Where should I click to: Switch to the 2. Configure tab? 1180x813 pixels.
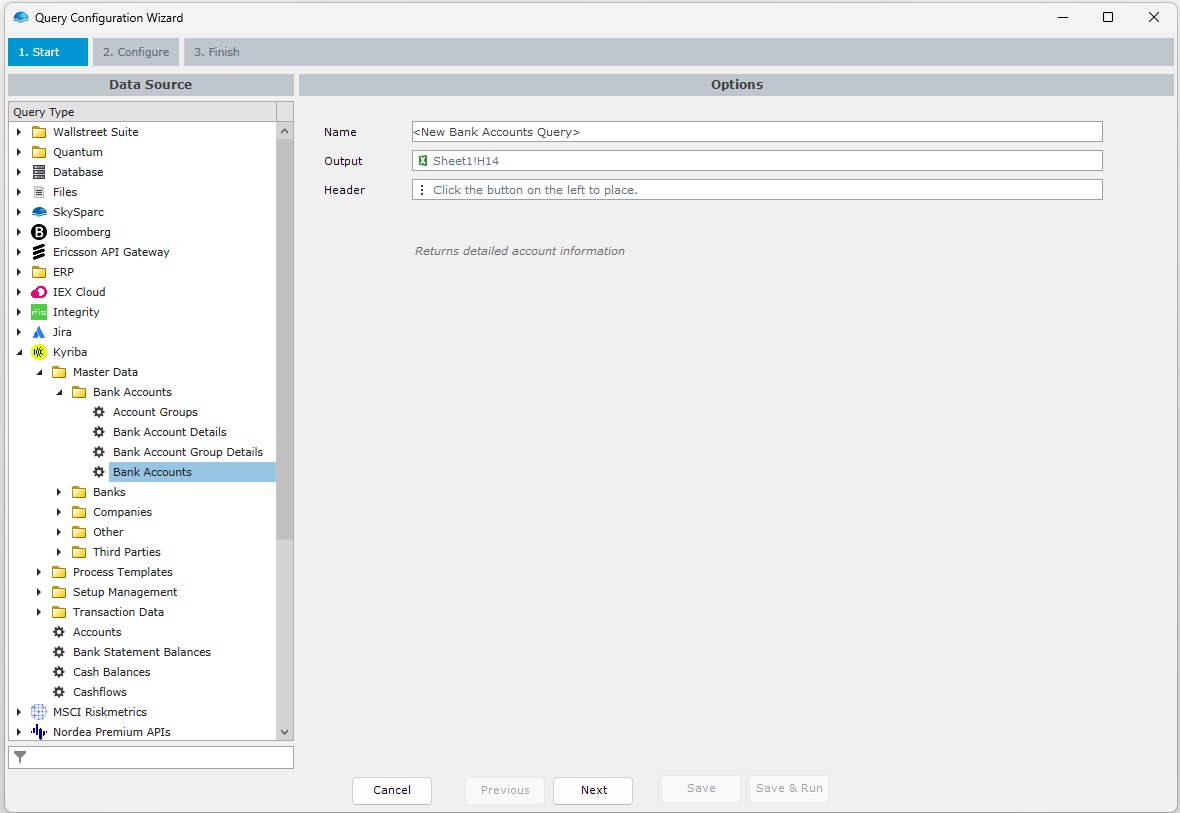[136, 52]
